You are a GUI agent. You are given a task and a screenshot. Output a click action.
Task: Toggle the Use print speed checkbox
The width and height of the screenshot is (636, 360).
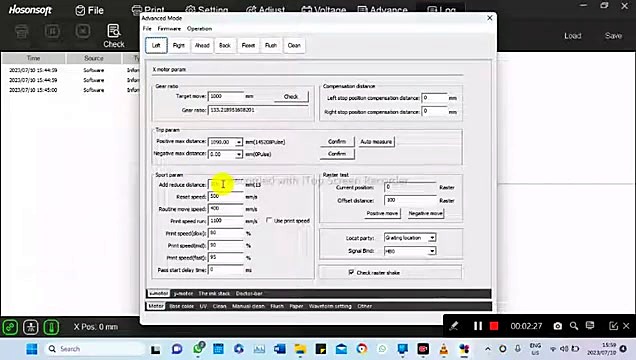point(269,220)
